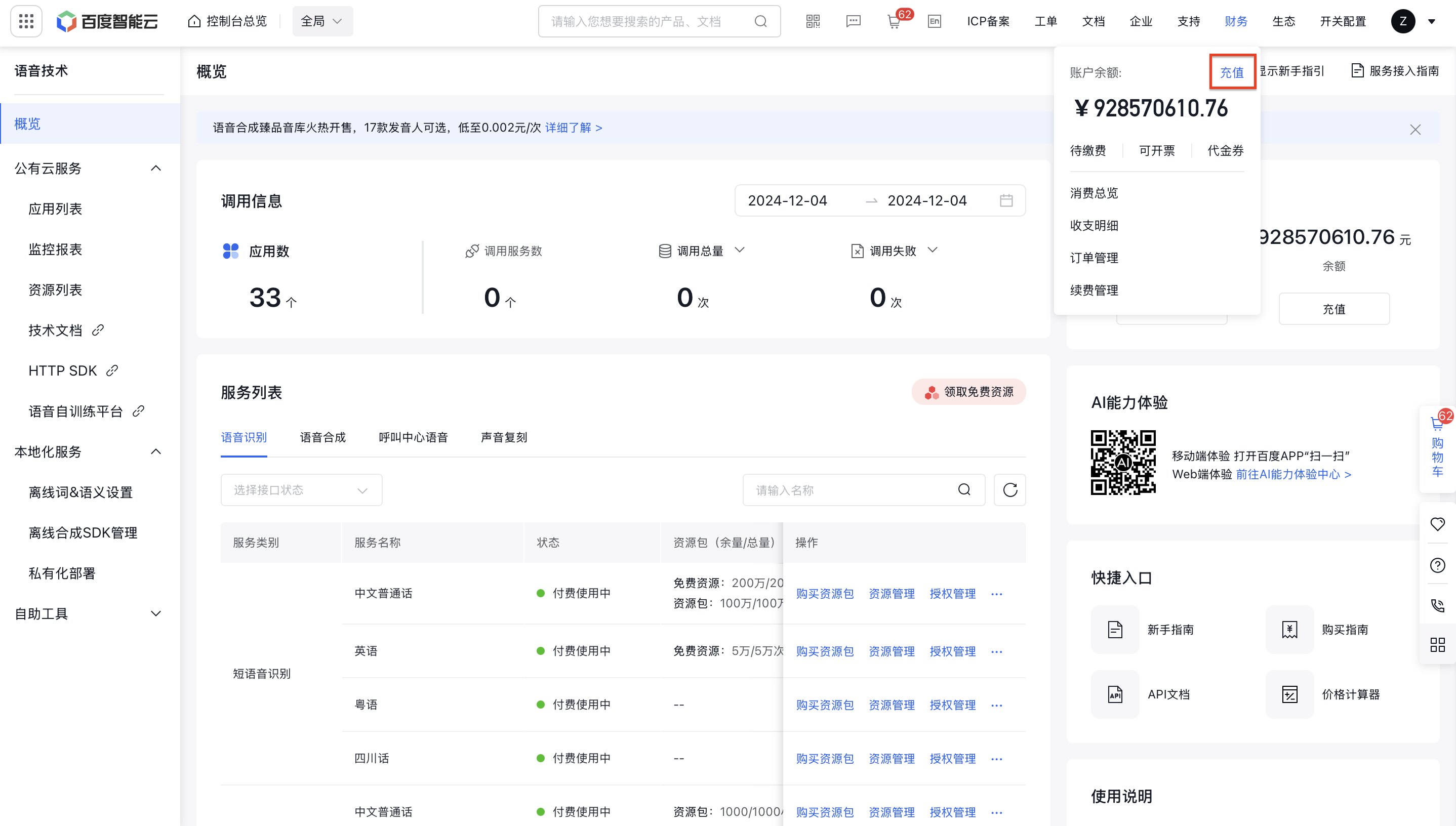The image size is (1456, 826).
Task: Open API文档 quick entry icon
Action: 1115,694
